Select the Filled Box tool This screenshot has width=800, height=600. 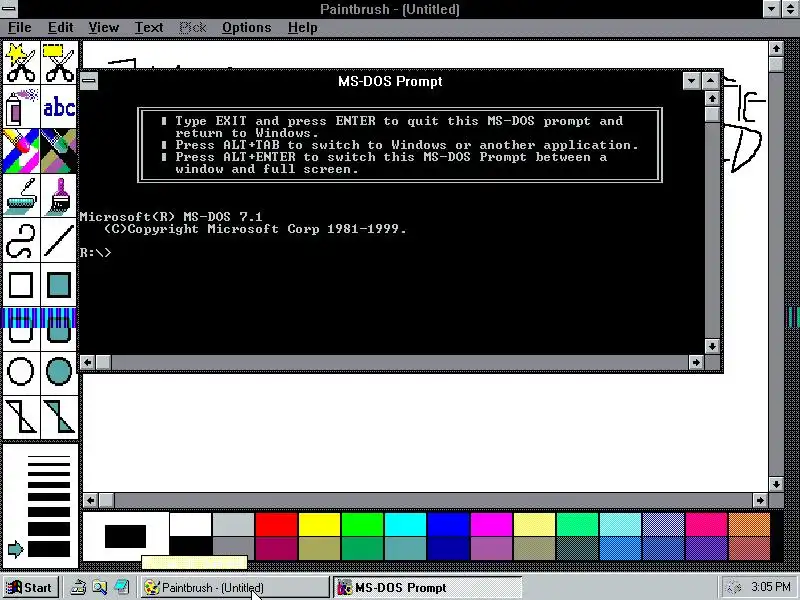pos(59,285)
